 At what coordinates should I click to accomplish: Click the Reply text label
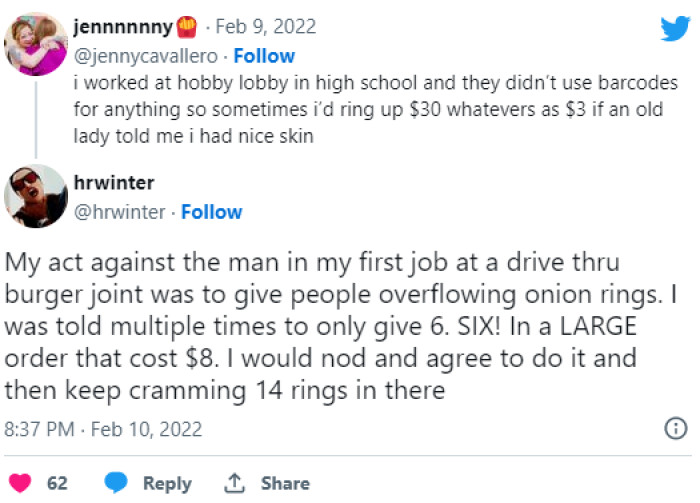167,483
